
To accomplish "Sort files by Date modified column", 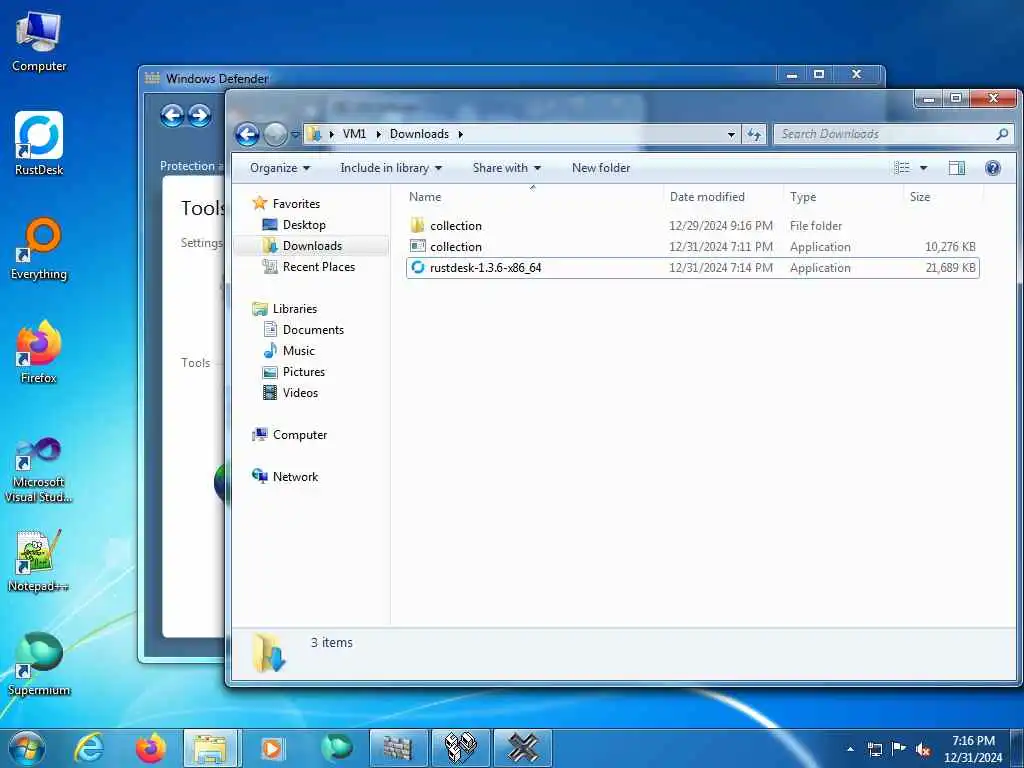I will click(723, 197).
